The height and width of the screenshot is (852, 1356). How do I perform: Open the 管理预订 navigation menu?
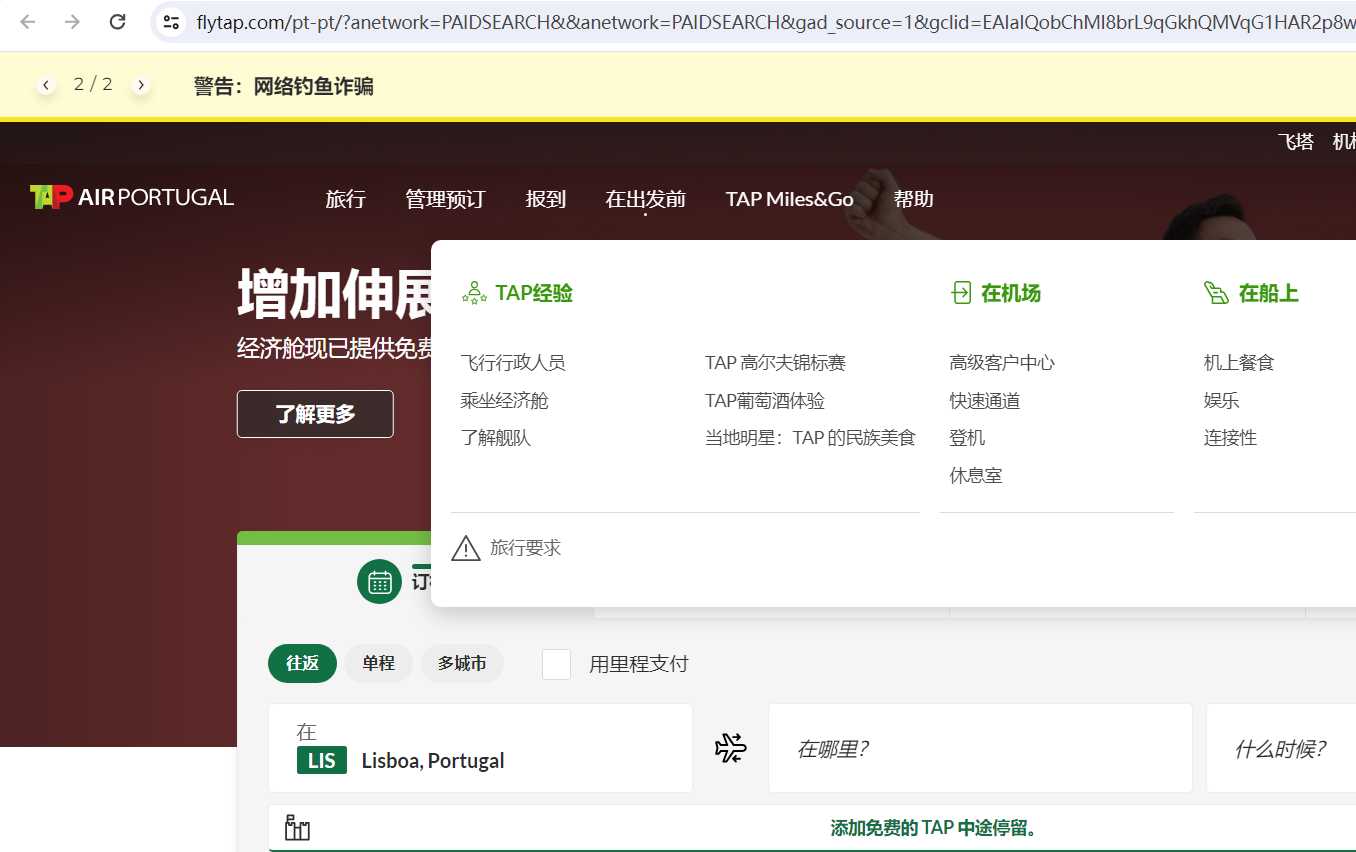click(x=445, y=199)
